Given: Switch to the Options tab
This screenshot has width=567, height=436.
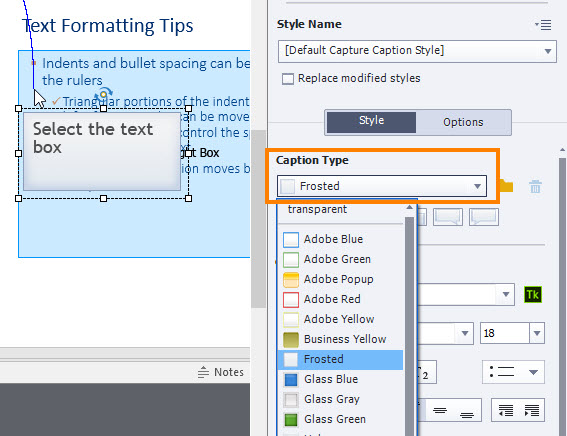Looking at the screenshot, I should coord(463,123).
